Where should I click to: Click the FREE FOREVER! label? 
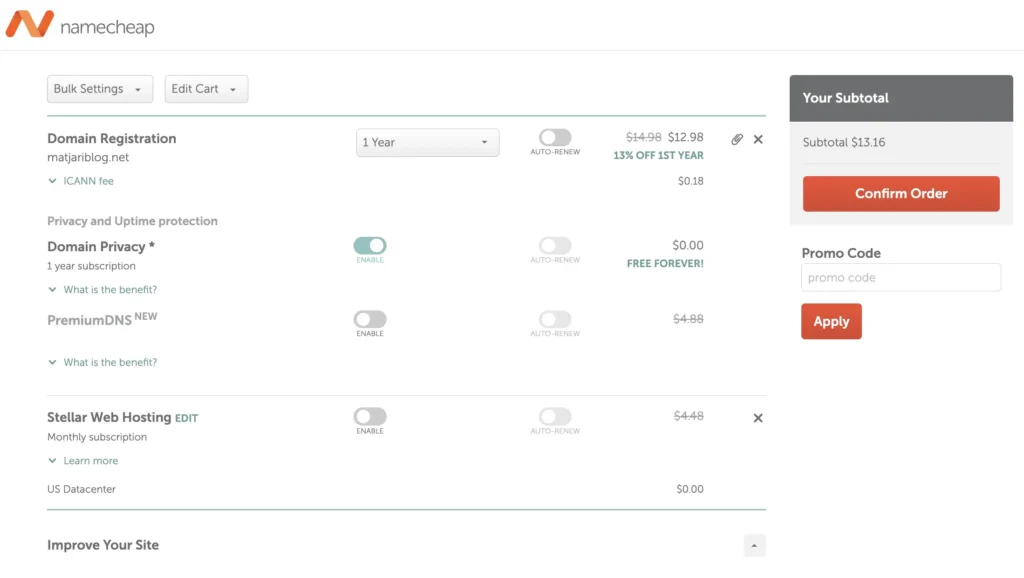[x=665, y=264]
